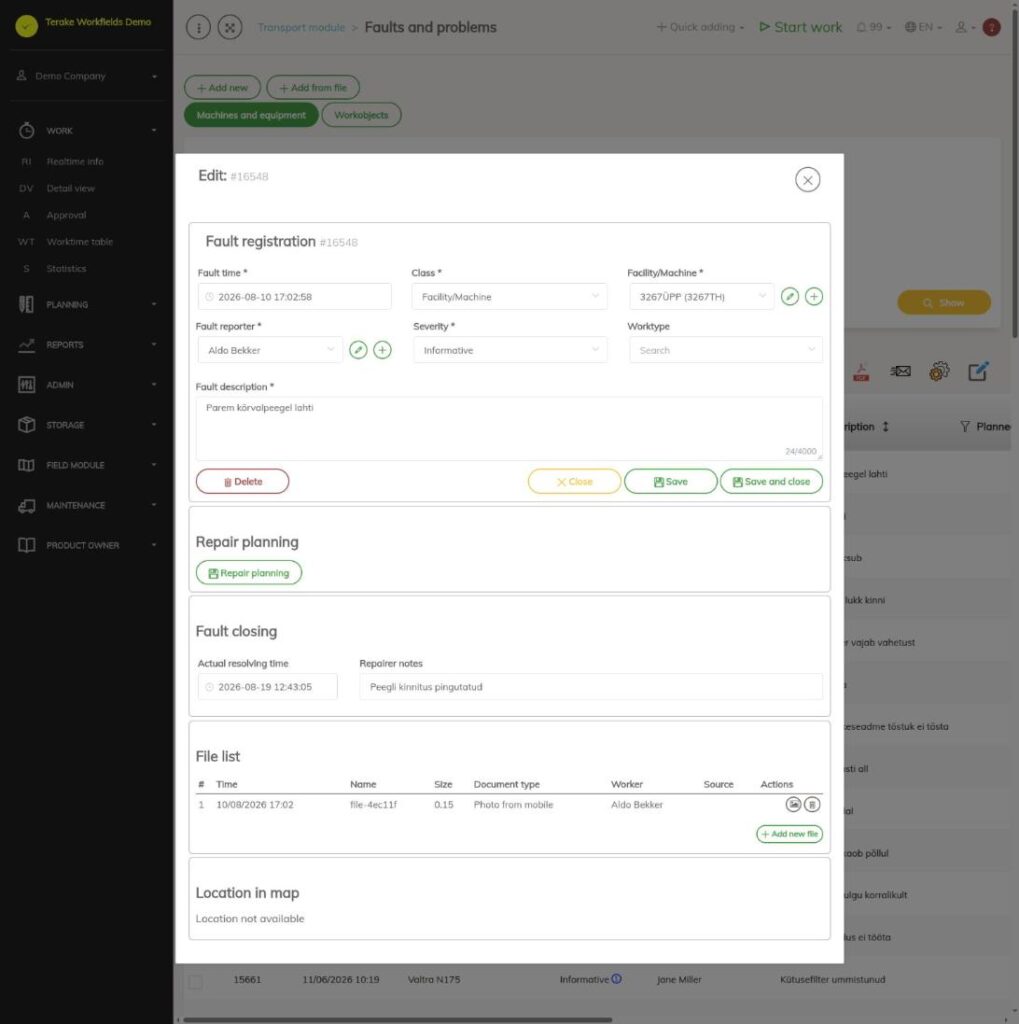Open the three-dot menu in top bar
The width and height of the screenshot is (1019, 1024).
tap(199, 27)
